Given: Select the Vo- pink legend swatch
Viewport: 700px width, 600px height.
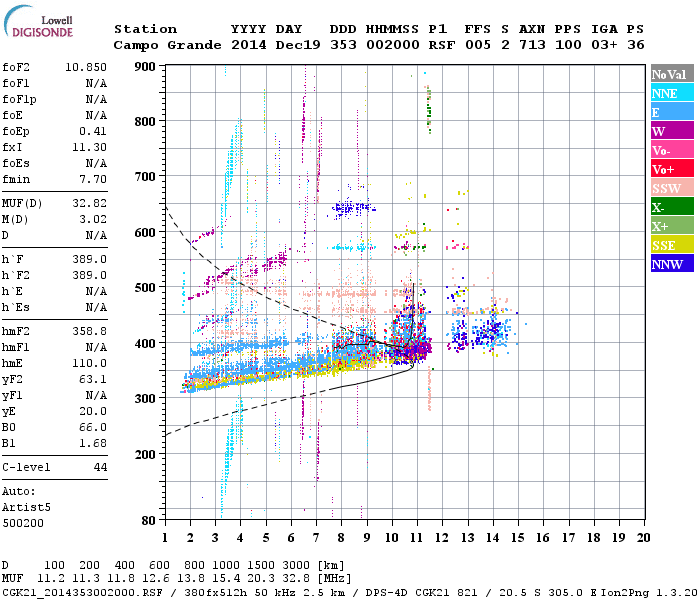Looking at the screenshot, I should pos(672,150).
